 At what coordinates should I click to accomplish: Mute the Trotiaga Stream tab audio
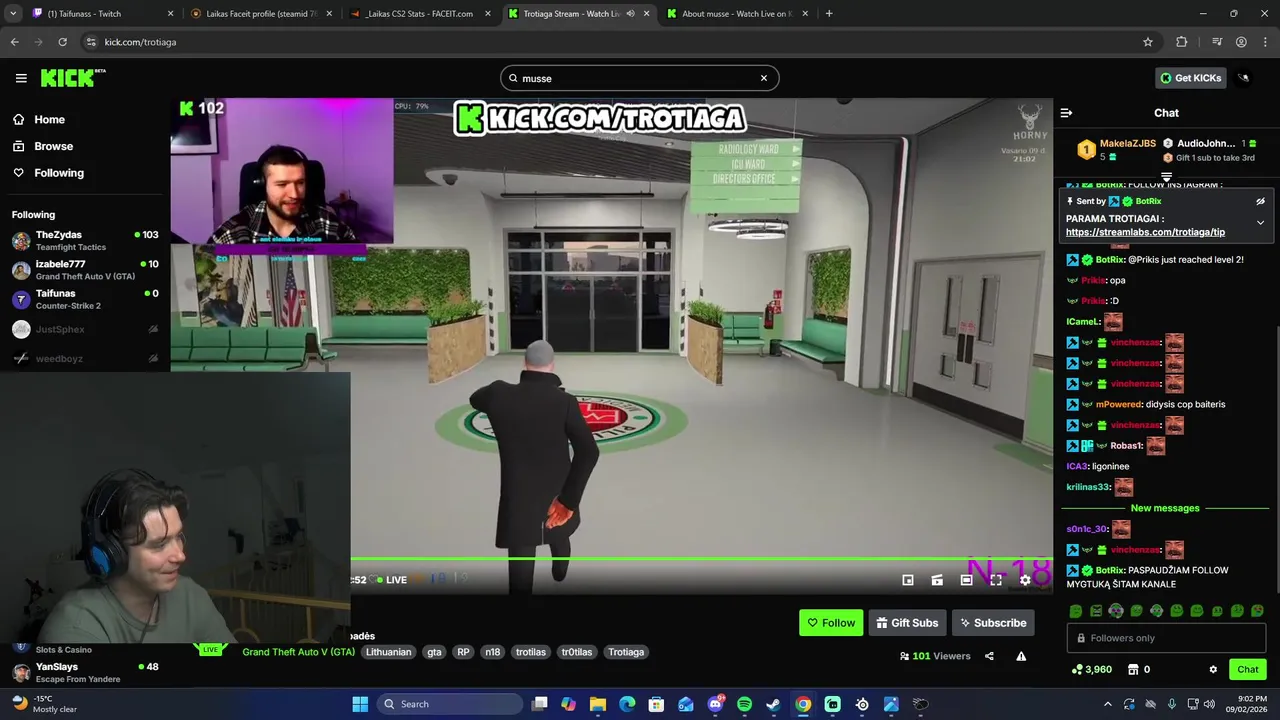(630, 14)
